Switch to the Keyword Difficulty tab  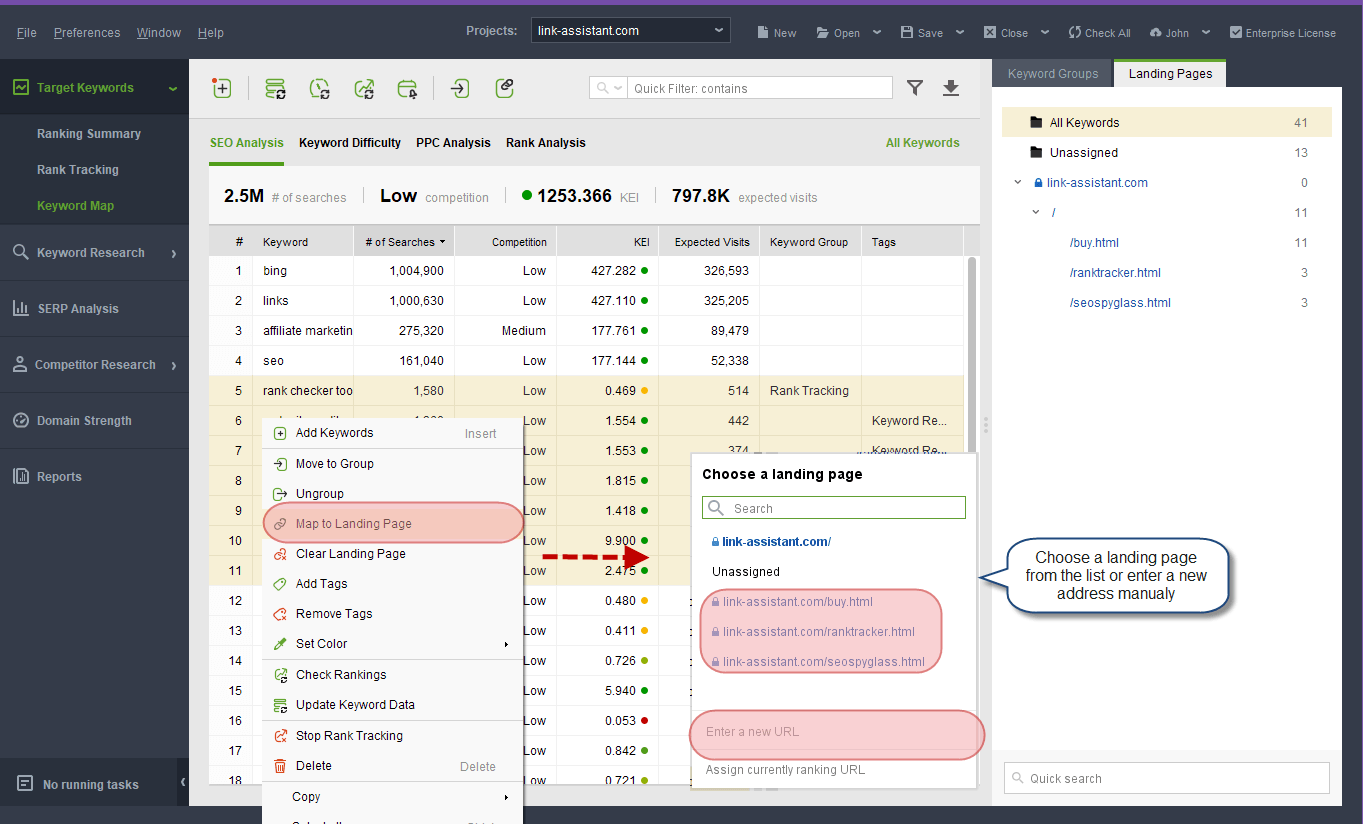point(350,143)
